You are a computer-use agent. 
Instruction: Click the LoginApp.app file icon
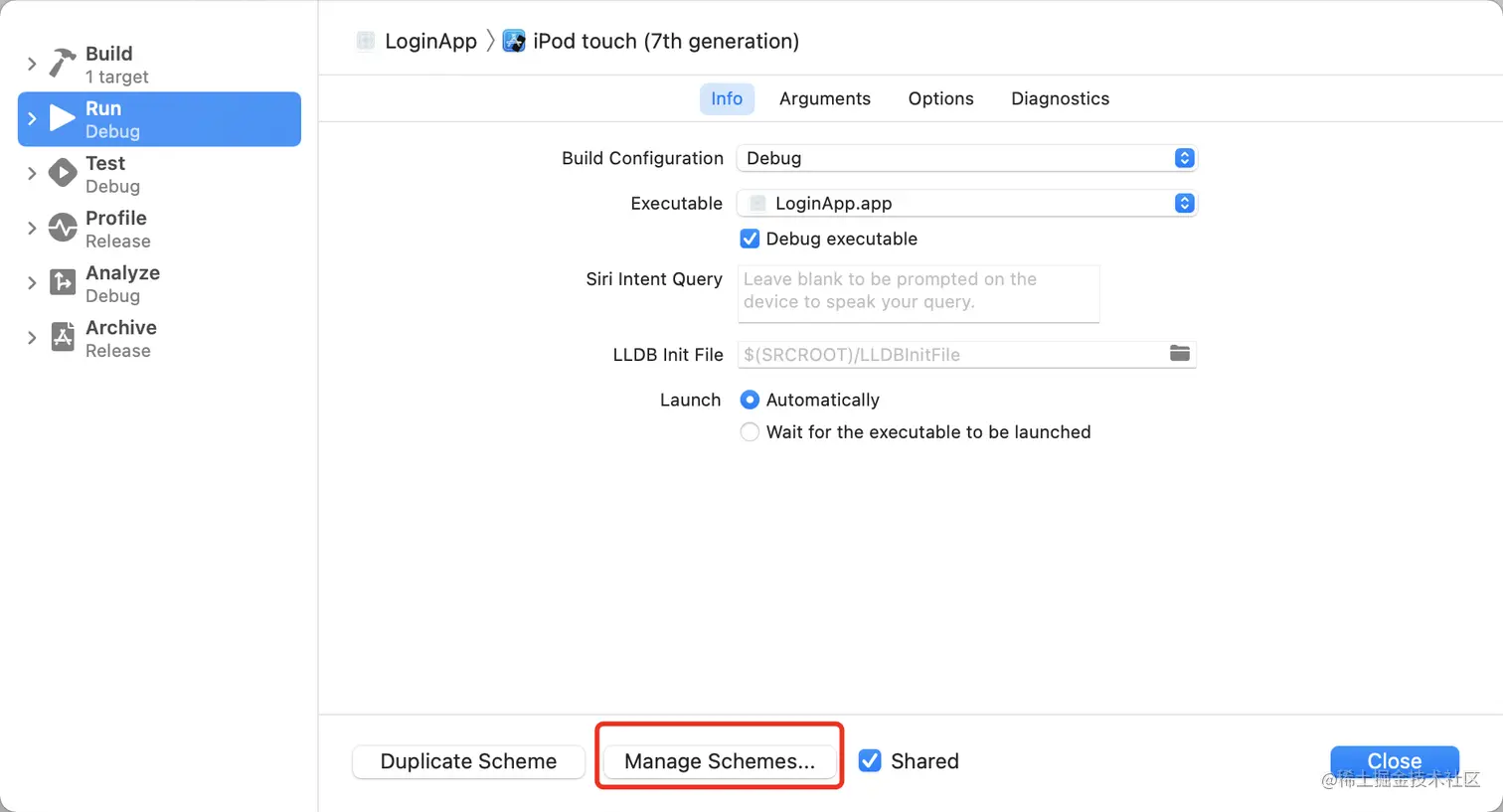click(x=757, y=204)
